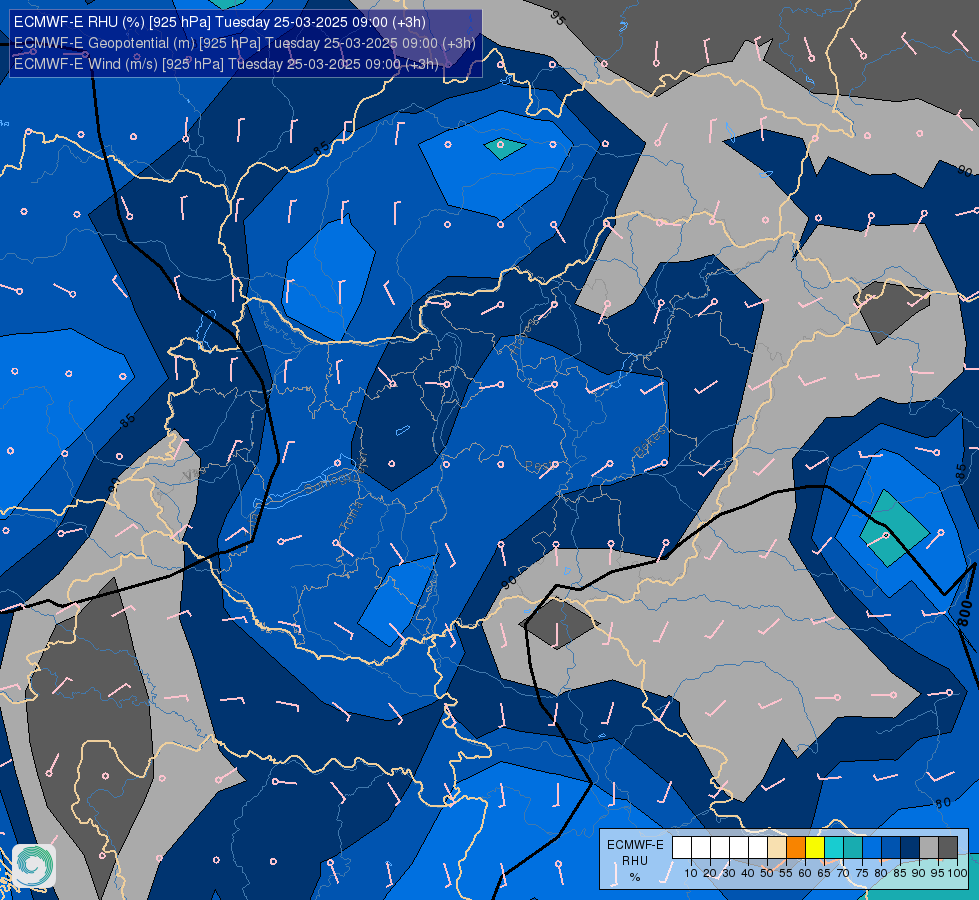Image resolution: width=979 pixels, height=900 pixels.
Task: Select the cyan 65-70% legend swatch
Action: (834, 848)
